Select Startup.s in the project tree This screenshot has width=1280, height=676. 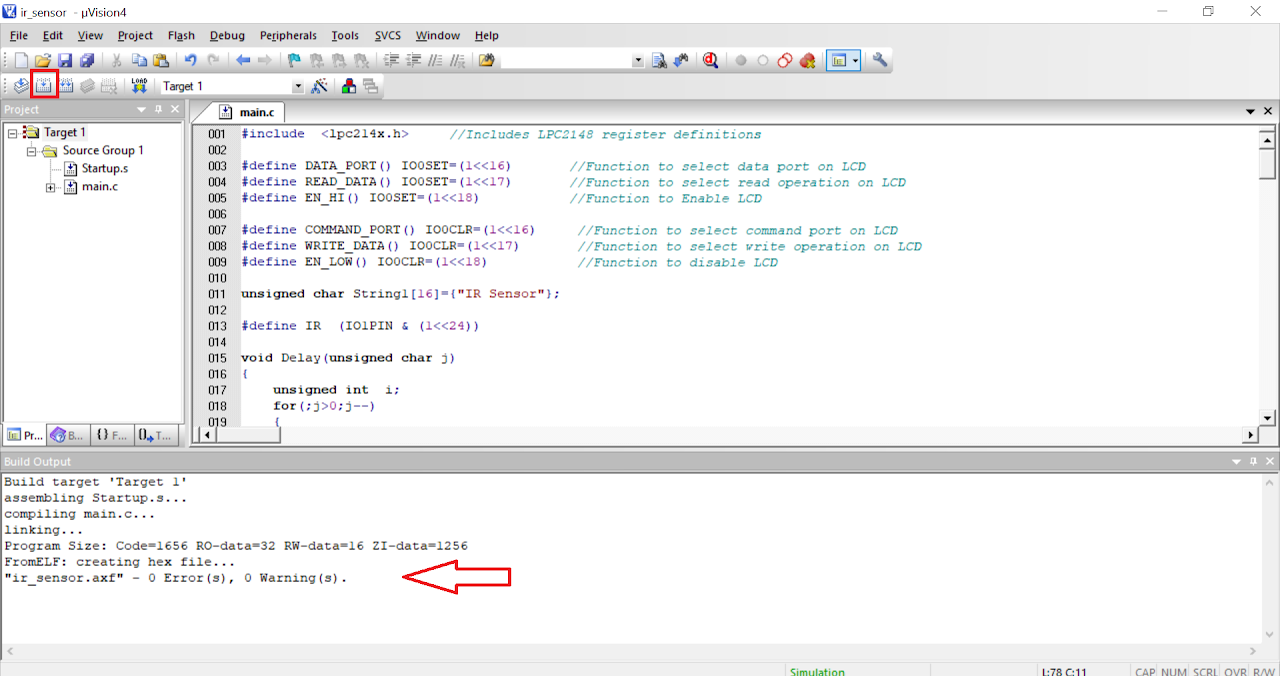click(104, 168)
